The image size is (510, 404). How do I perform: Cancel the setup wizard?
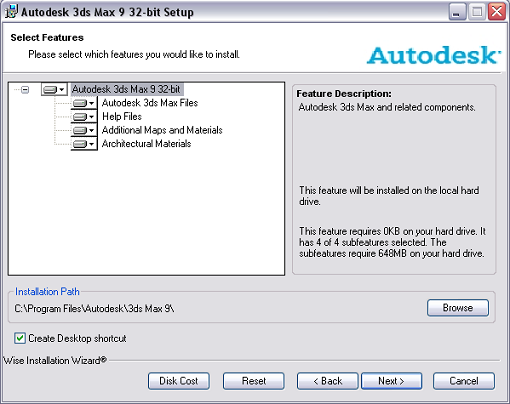point(464,381)
